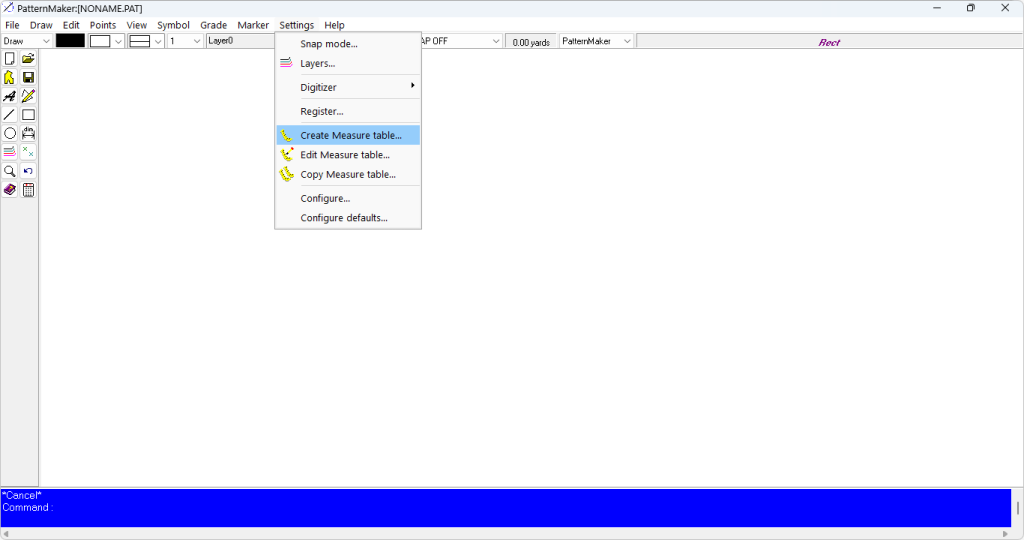Click the New pattern page icon
Screen dimensions: 1024x540
(x=10, y=59)
